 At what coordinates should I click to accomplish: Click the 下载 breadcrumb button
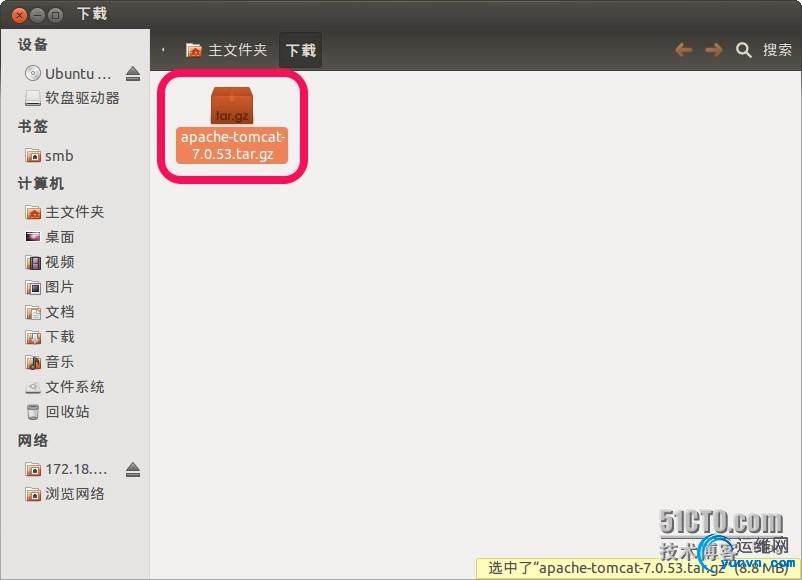coord(301,50)
